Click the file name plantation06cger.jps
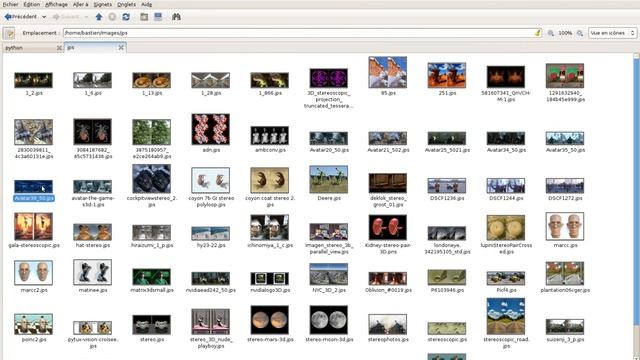This screenshot has width=640, height=360. click(x=565, y=290)
